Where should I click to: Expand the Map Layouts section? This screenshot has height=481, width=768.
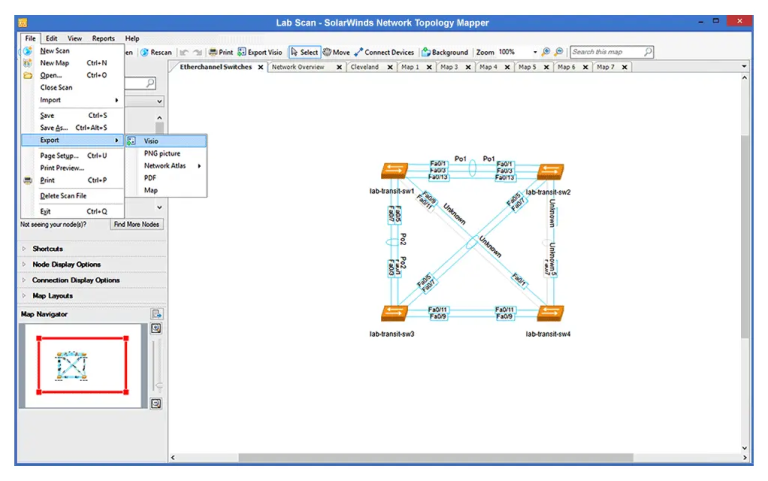click(x=24, y=296)
